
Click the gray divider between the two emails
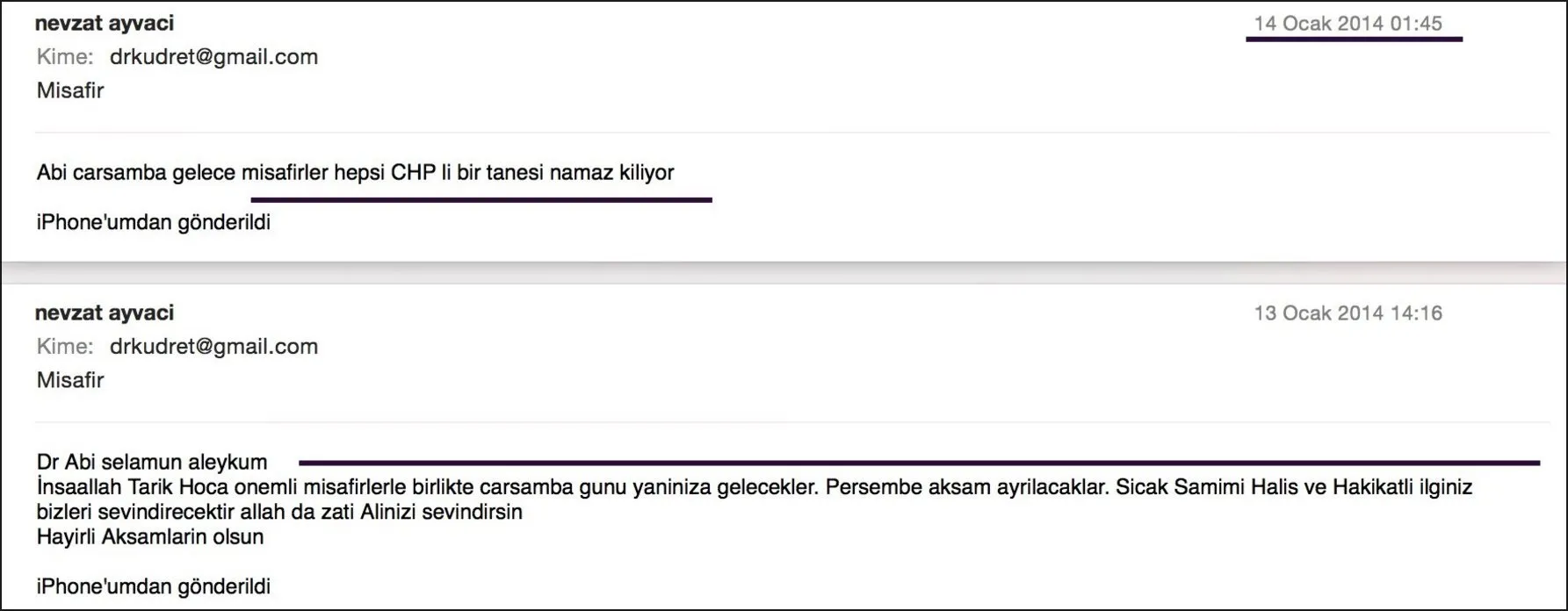click(x=784, y=273)
